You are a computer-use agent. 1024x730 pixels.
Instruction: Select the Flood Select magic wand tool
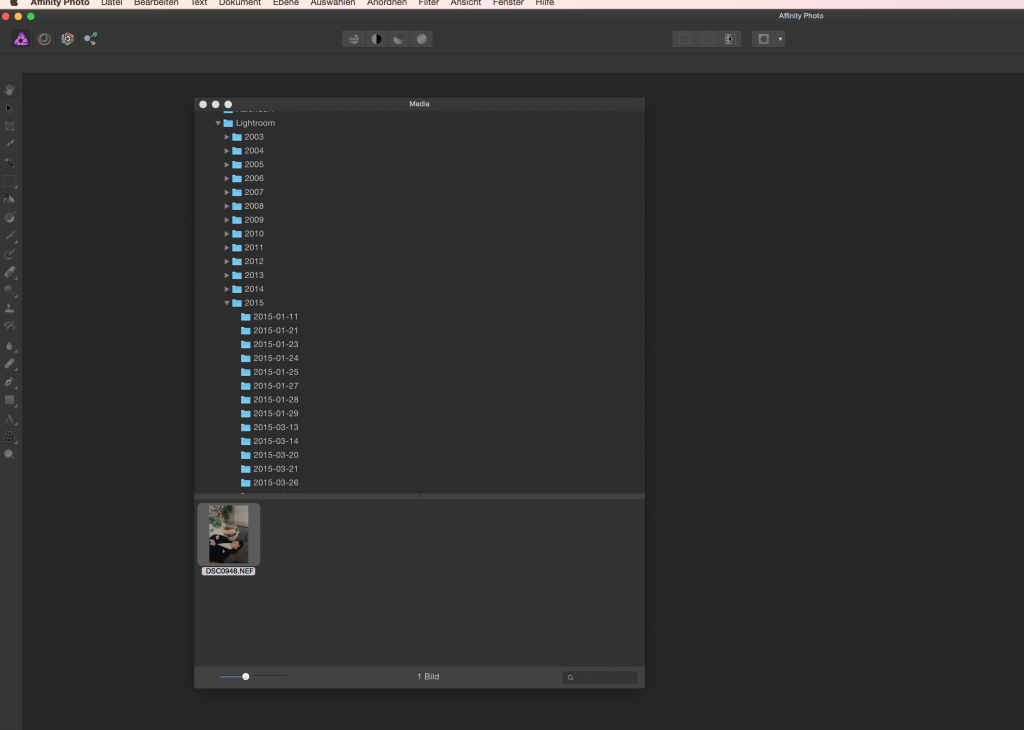point(9,163)
